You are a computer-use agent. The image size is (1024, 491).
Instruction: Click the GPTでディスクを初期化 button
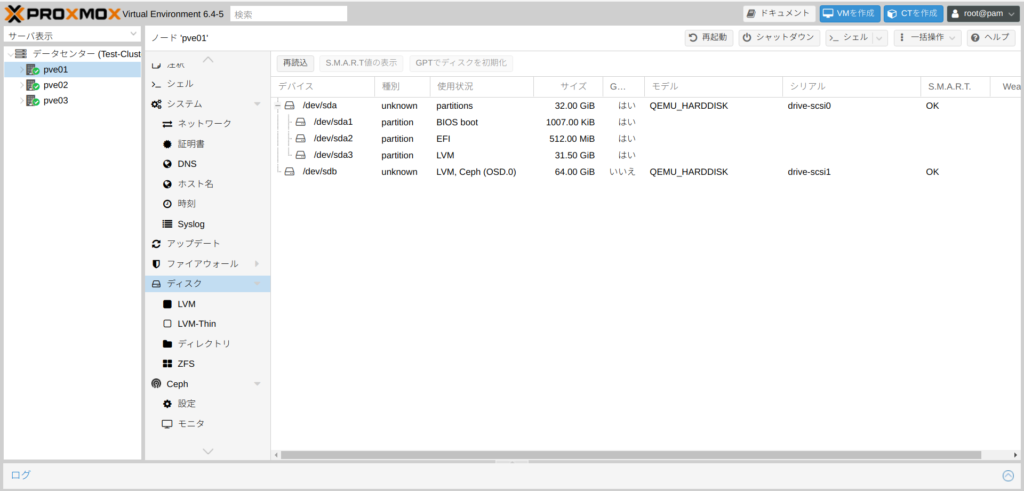461,63
